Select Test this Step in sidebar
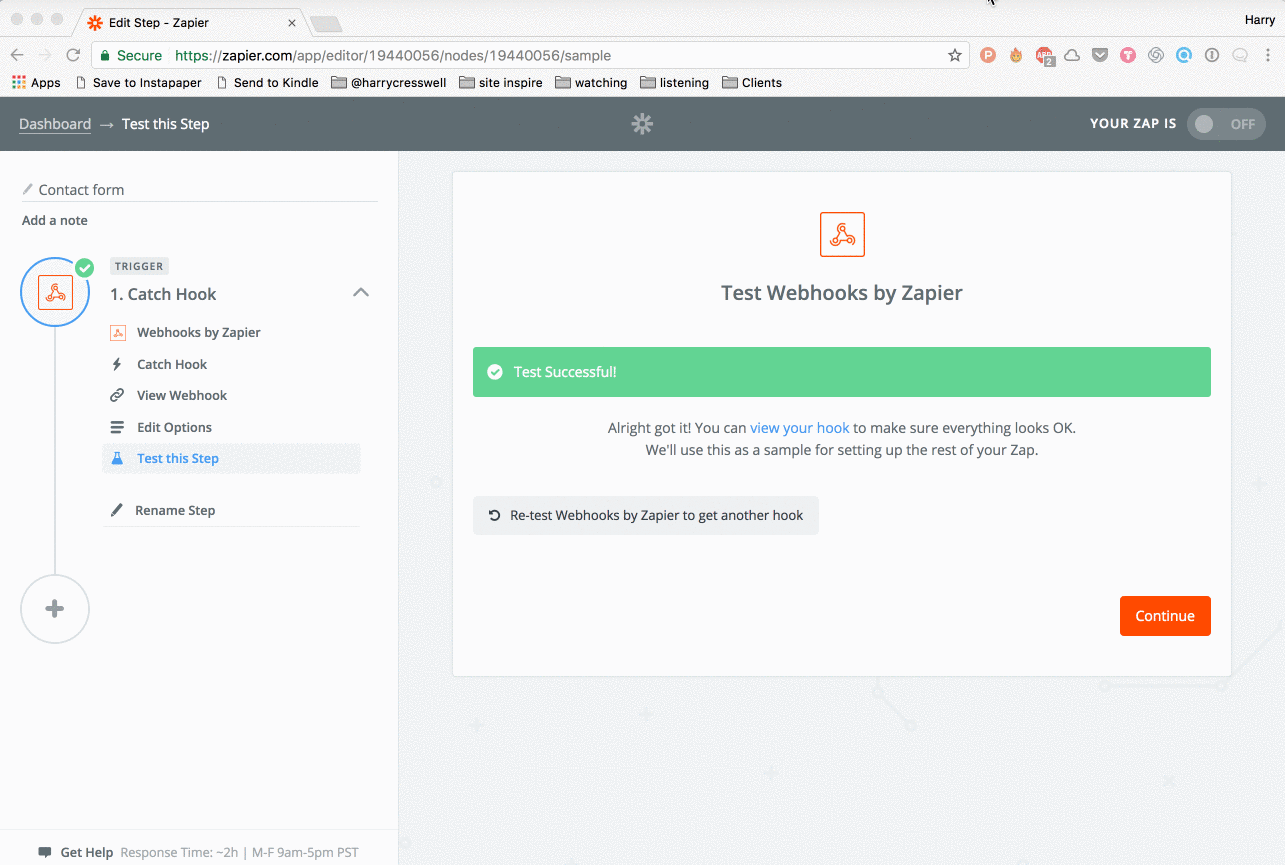This screenshot has width=1285, height=865. coord(231,458)
